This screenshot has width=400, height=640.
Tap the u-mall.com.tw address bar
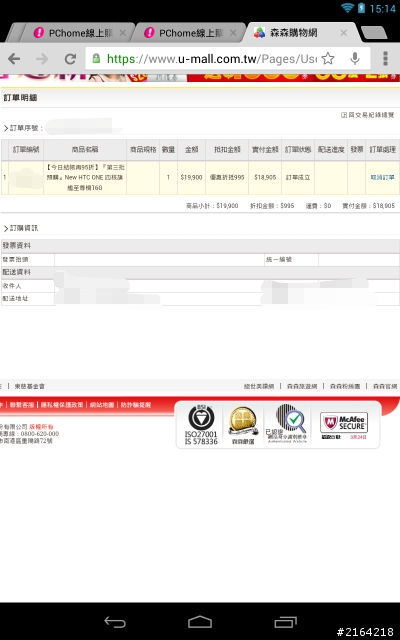tap(211, 59)
